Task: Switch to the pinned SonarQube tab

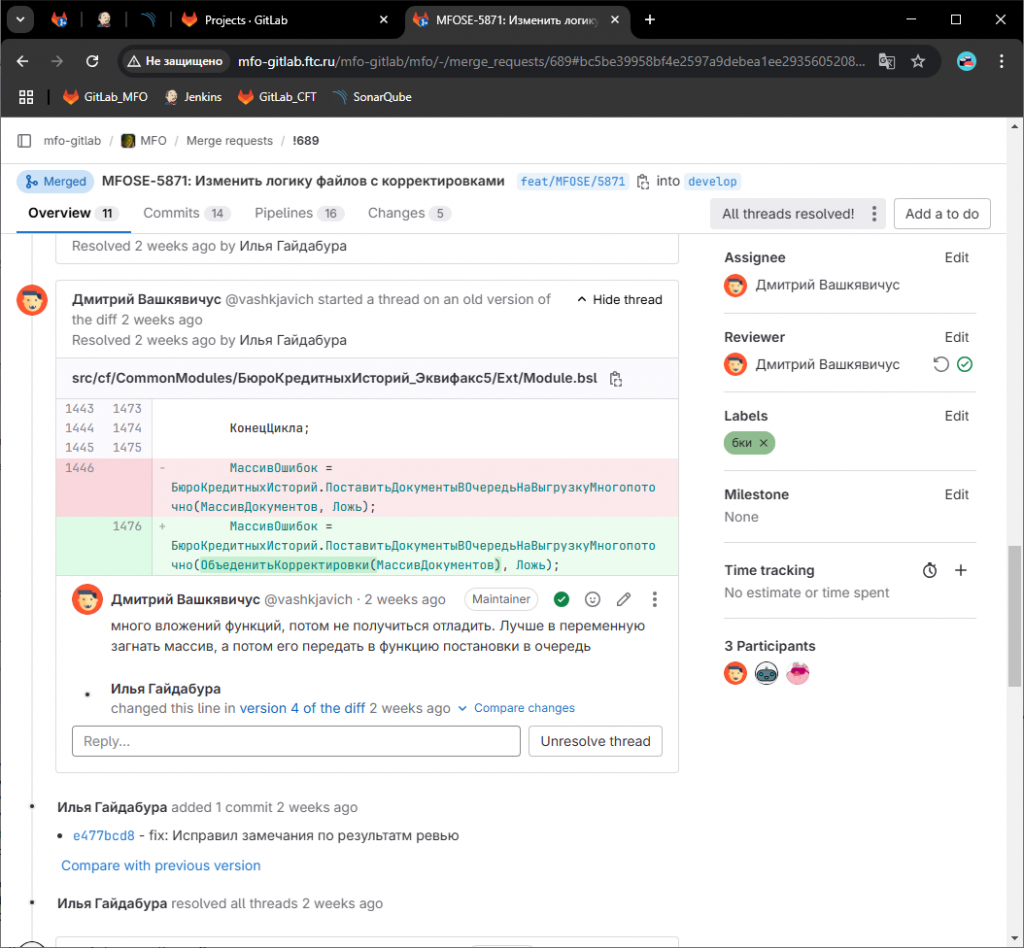Action: pos(148,20)
